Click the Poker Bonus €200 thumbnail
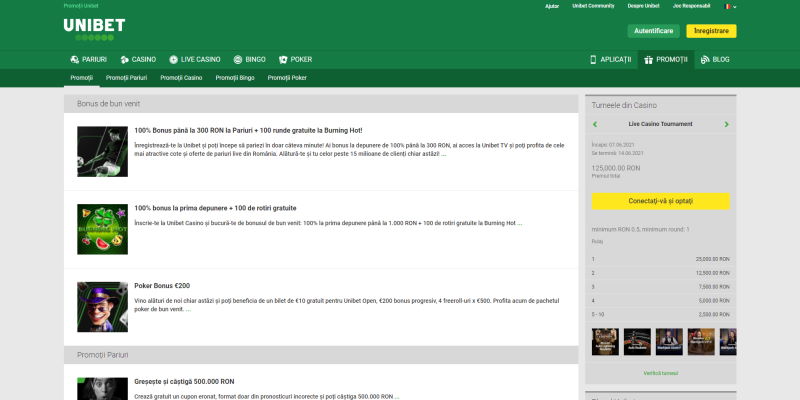Viewport: 800px width, 400px height. pos(102,306)
